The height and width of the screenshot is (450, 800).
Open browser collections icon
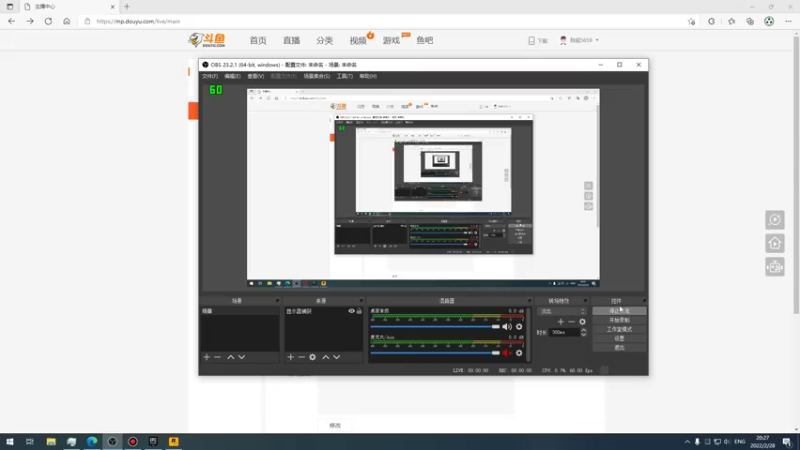[x=750, y=21]
